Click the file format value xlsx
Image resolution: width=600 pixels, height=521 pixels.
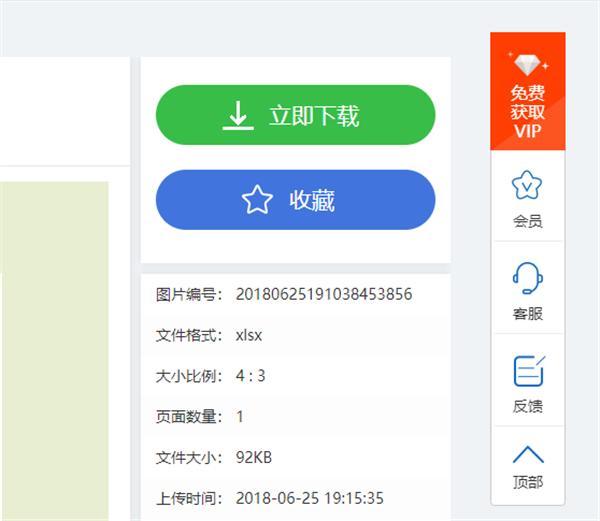[x=249, y=335]
